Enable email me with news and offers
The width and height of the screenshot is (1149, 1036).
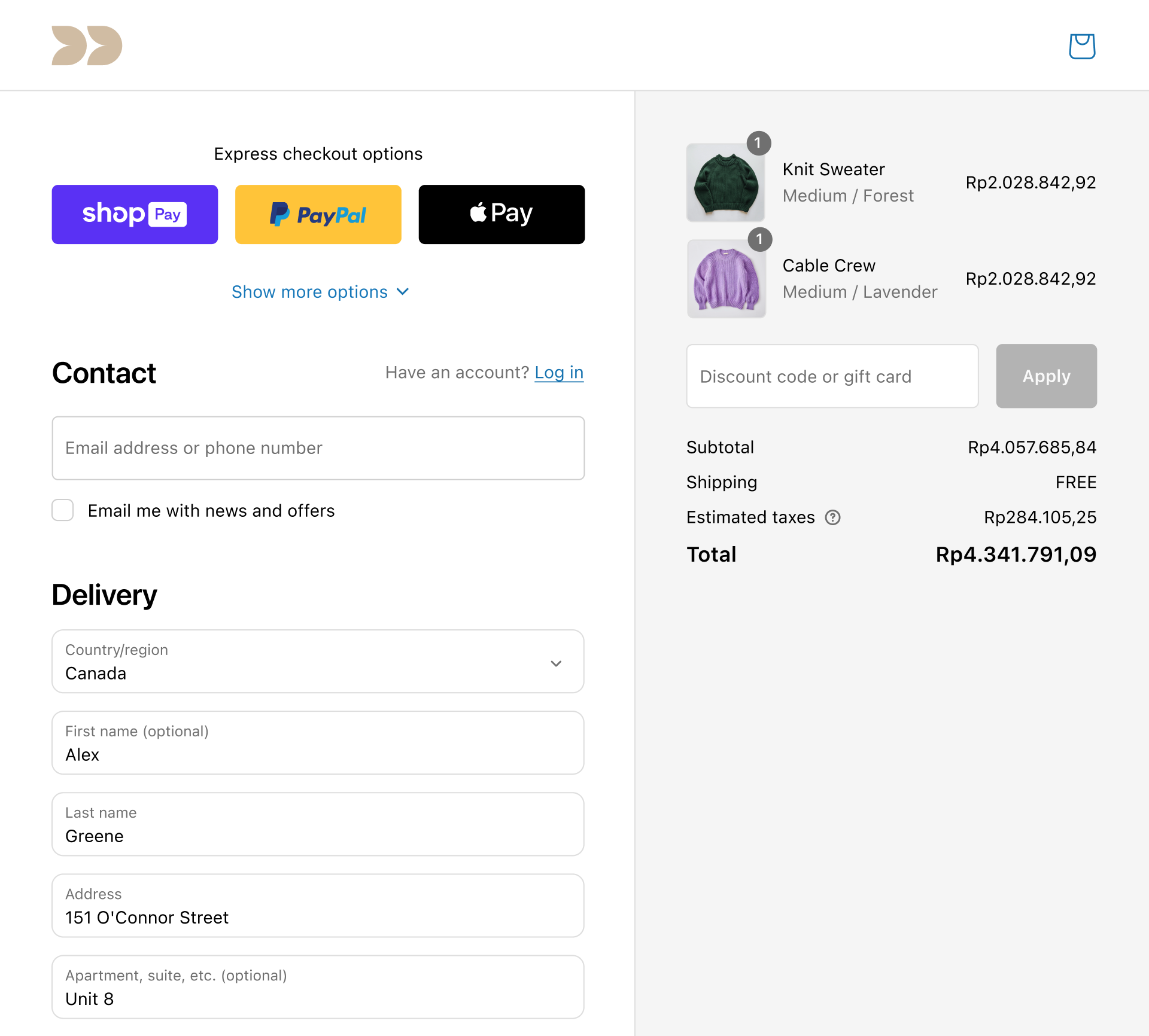[63, 510]
